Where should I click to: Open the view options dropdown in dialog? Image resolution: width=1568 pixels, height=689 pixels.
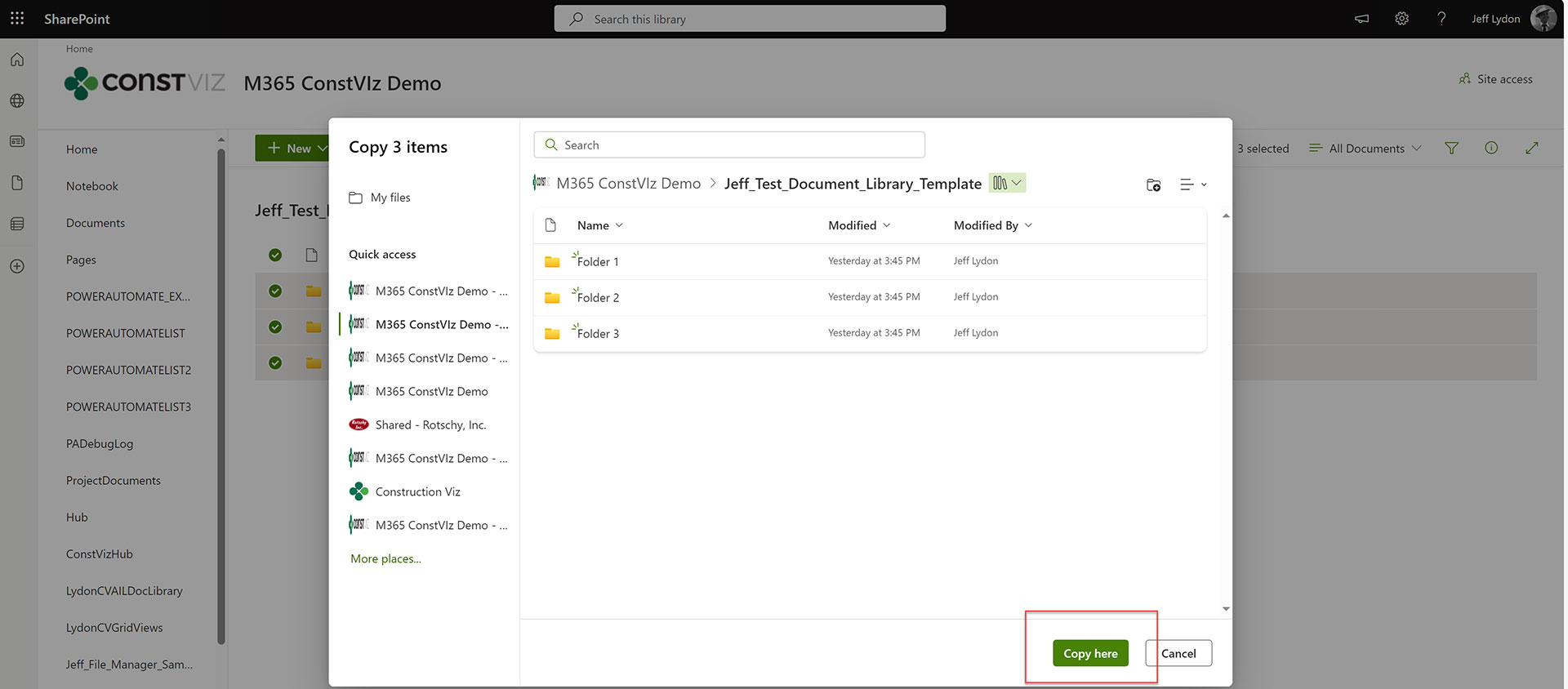pos(1193,185)
